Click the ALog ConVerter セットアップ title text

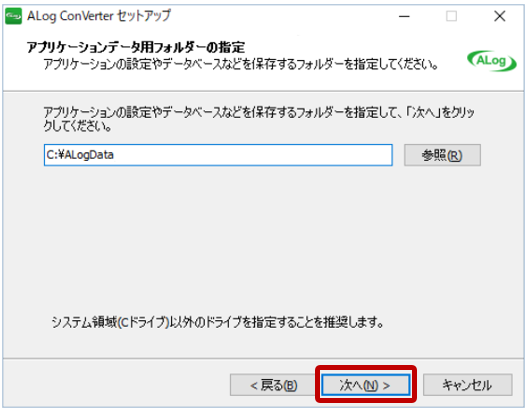click(99, 16)
